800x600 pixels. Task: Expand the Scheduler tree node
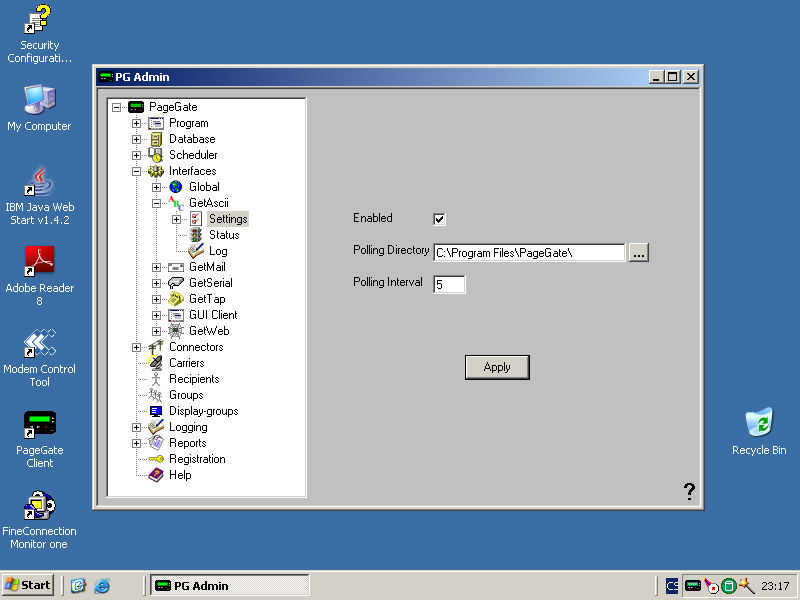tap(136, 155)
